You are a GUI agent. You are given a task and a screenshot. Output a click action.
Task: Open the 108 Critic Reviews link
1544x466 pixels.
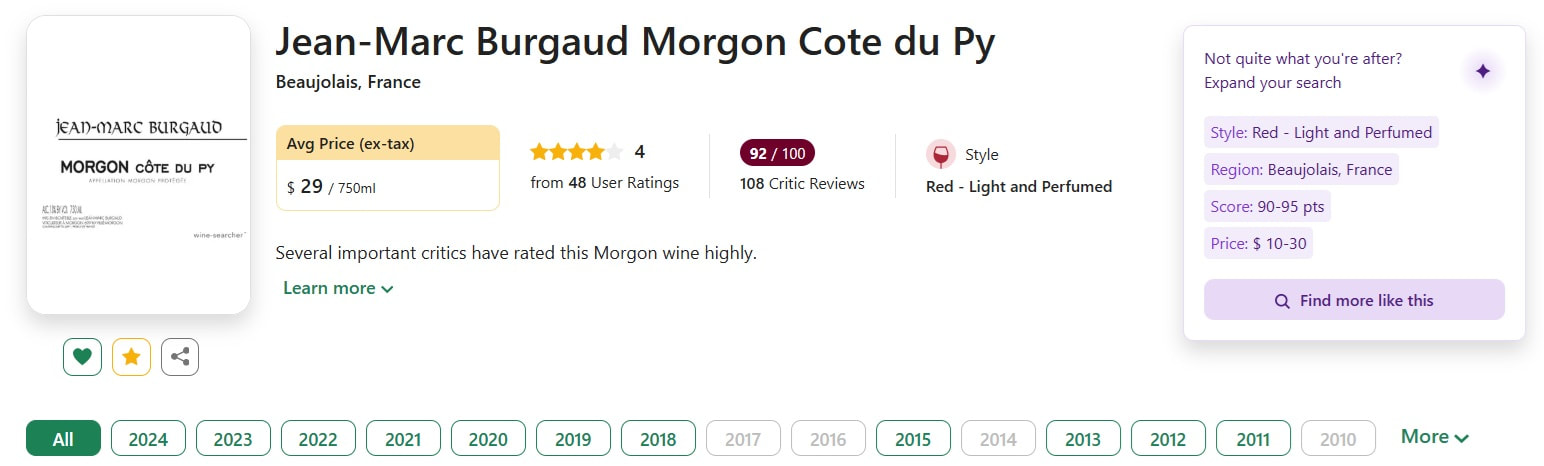[x=802, y=184]
